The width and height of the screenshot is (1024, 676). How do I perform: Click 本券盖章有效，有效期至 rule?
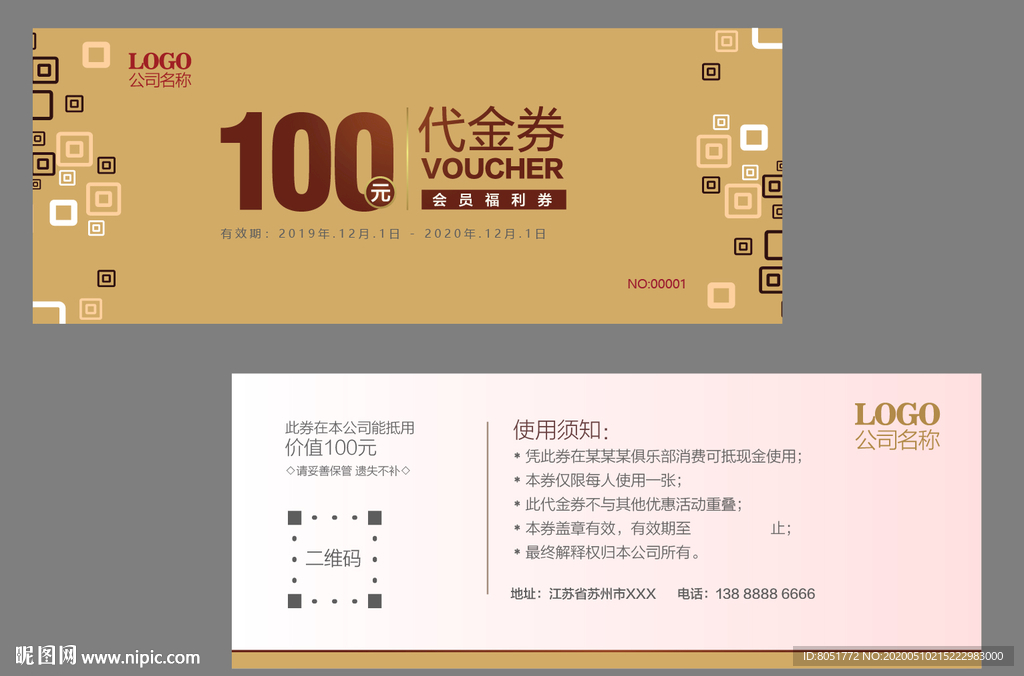click(x=652, y=528)
